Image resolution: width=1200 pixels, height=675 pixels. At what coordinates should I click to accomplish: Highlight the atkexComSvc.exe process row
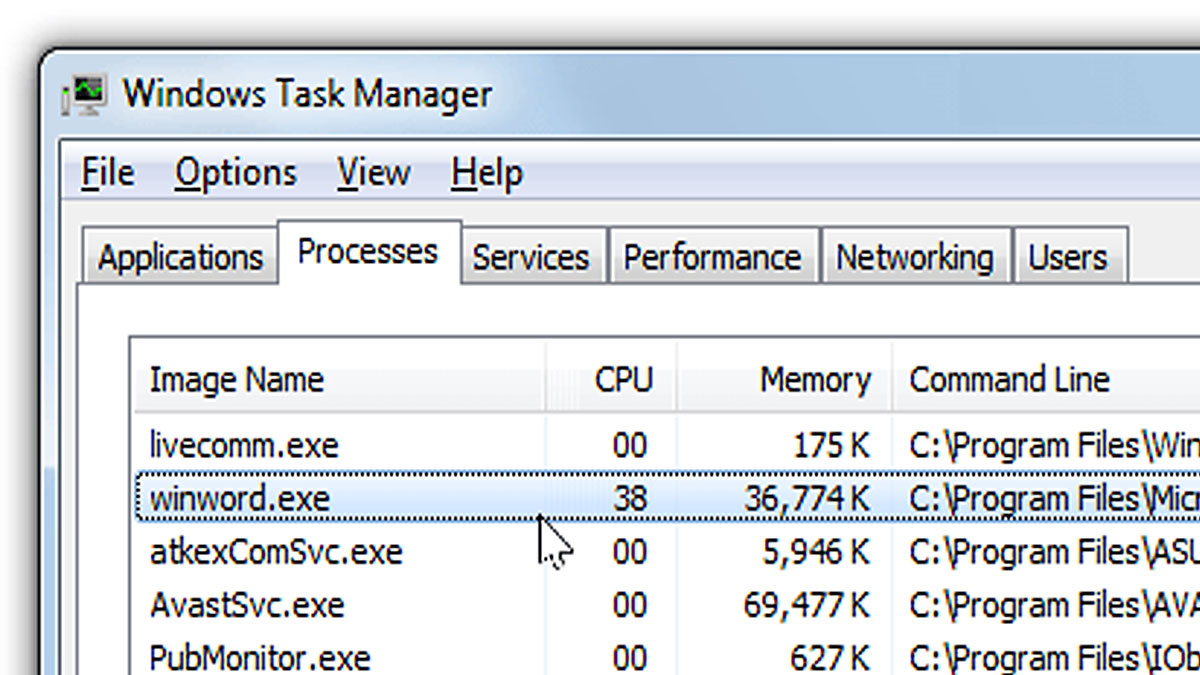click(275, 552)
